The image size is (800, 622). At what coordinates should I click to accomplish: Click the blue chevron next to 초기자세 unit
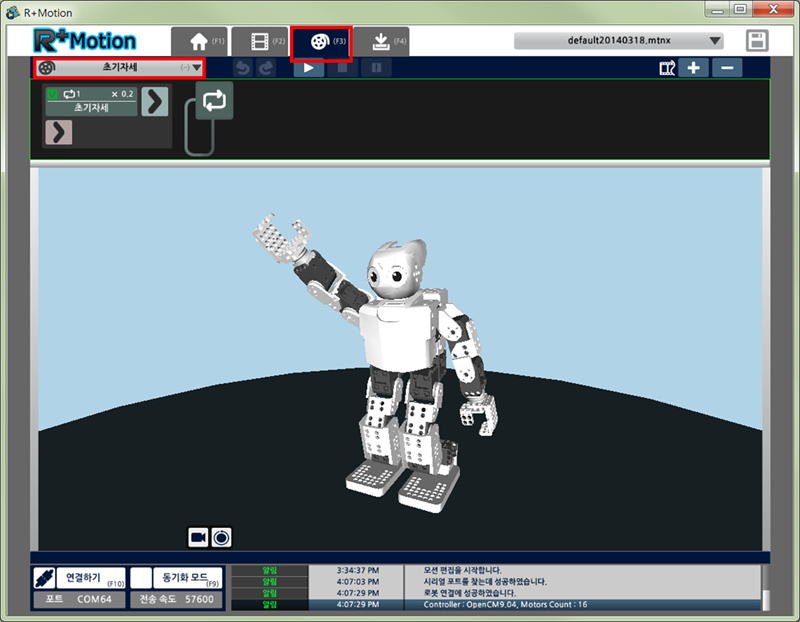(x=155, y=102)
